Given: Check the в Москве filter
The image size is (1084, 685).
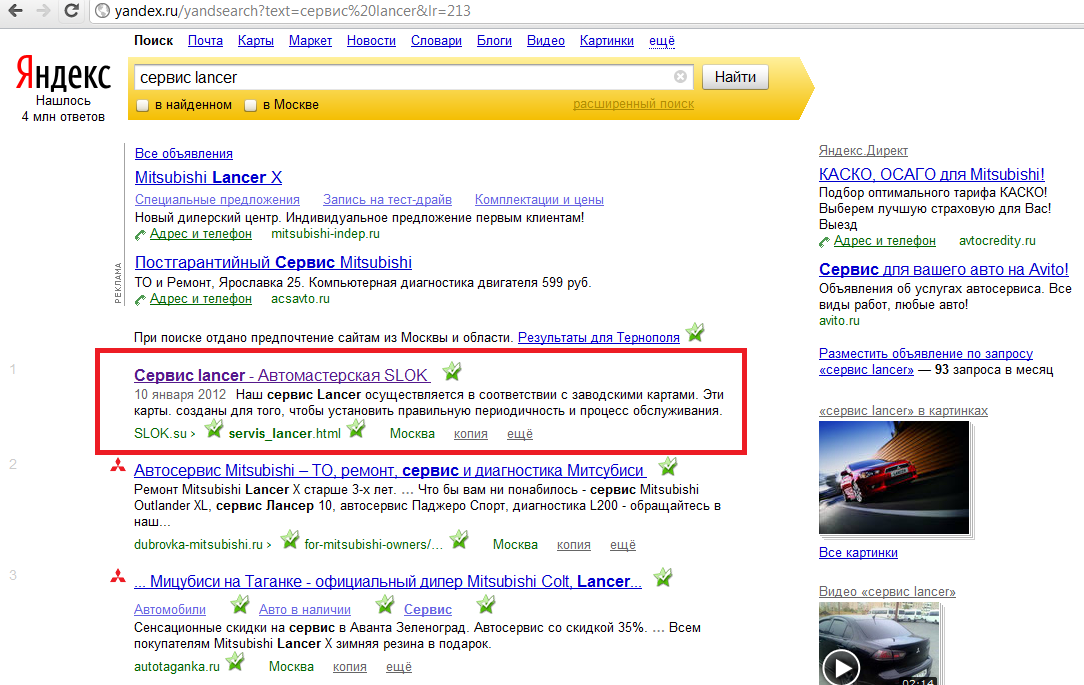Looking at the screenshot, I should click(x=250, y=104).
